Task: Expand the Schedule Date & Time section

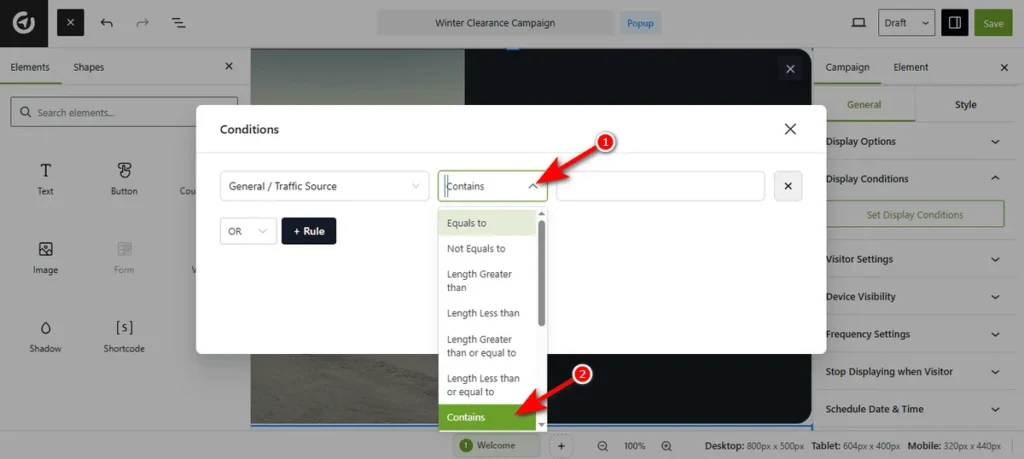Action: pyautogui.click(x=913, y=409)
